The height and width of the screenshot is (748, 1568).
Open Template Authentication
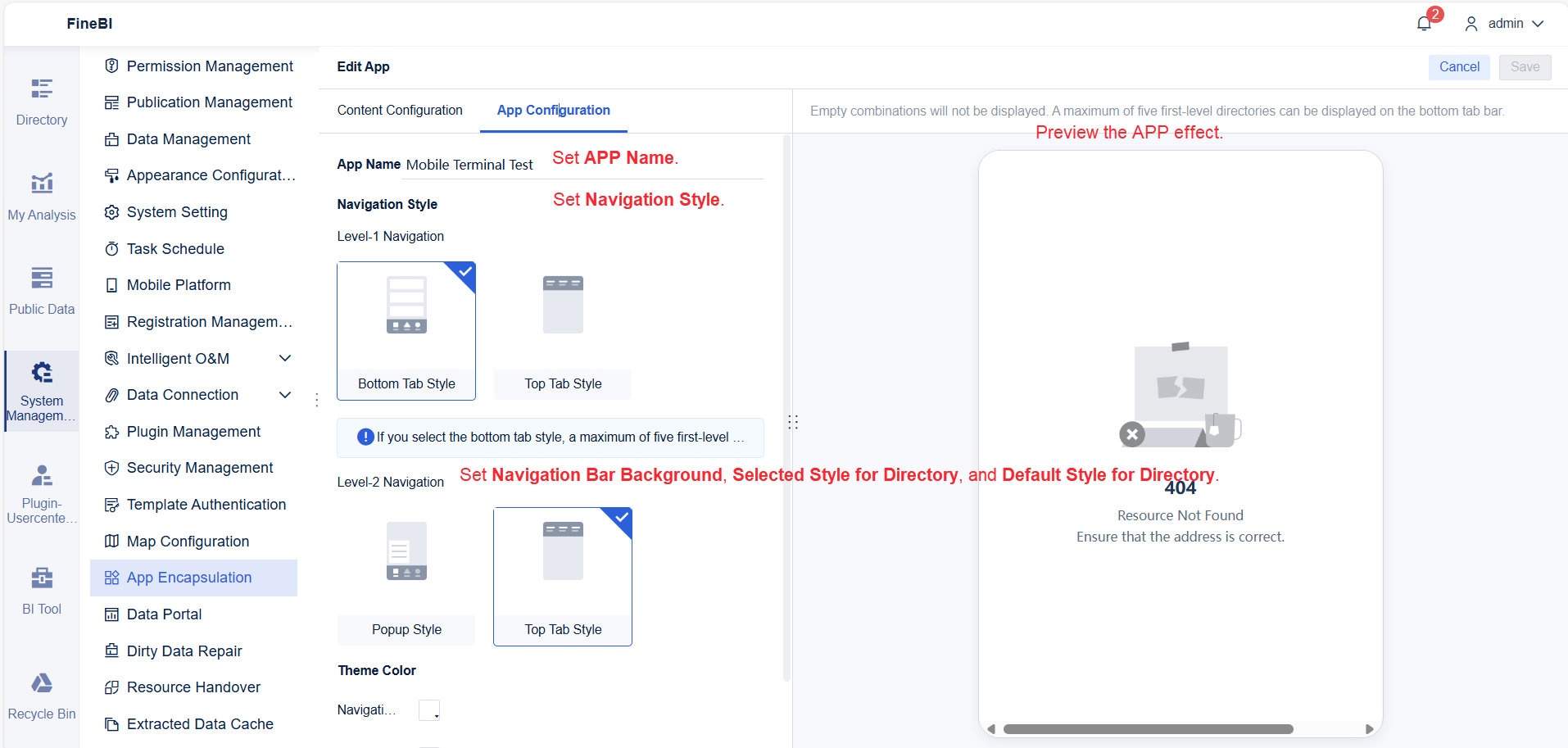click(x=193, y=505)
